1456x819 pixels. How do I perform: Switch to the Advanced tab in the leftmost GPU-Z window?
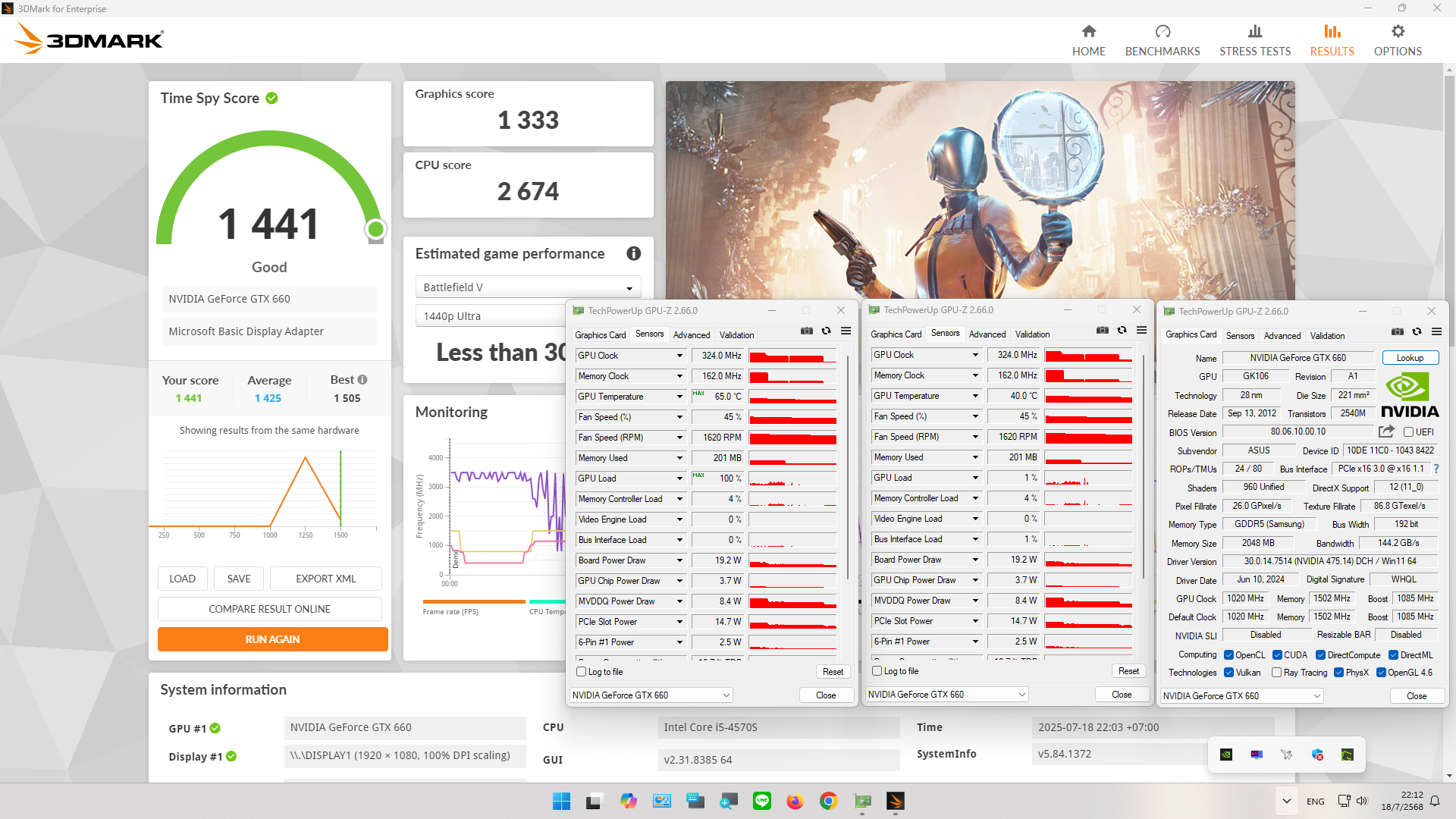coord(691,335)
